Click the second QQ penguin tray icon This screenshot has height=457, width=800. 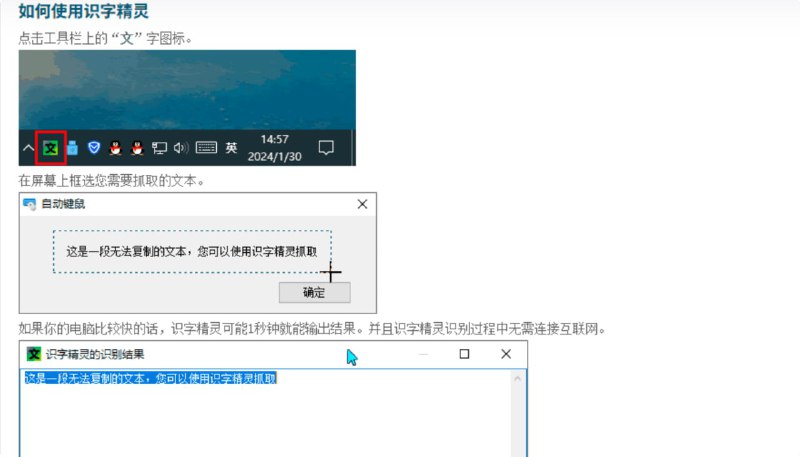(137, 148)
